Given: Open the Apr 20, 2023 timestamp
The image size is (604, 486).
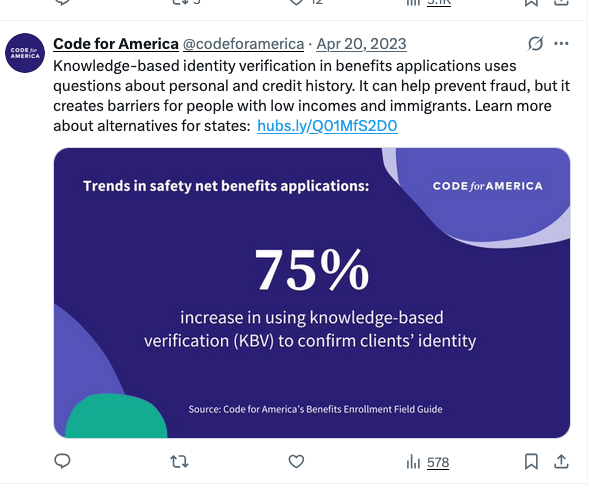Looking at the screenshot, I should (x=361, y=45).
